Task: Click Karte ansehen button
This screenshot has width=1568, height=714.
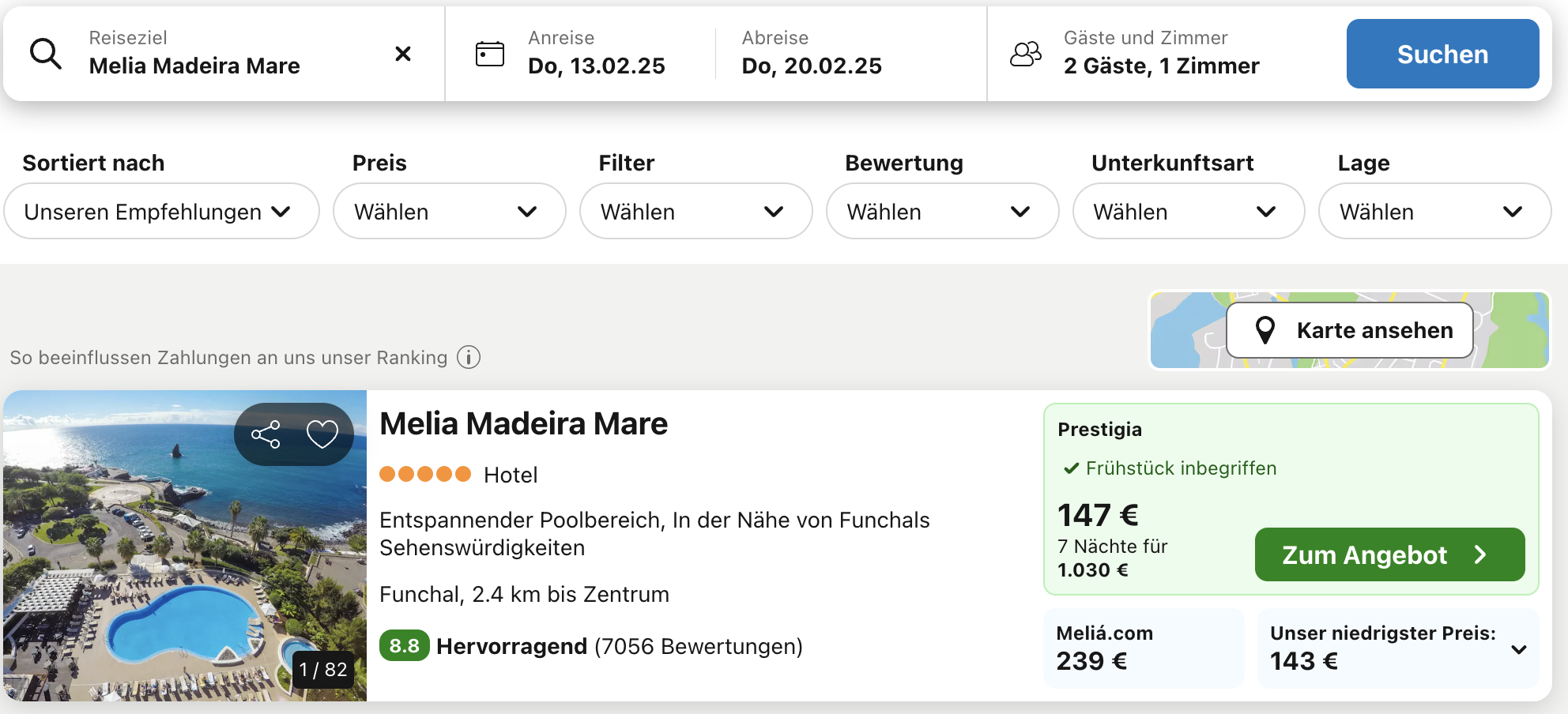Action: tap(1350, 330)
